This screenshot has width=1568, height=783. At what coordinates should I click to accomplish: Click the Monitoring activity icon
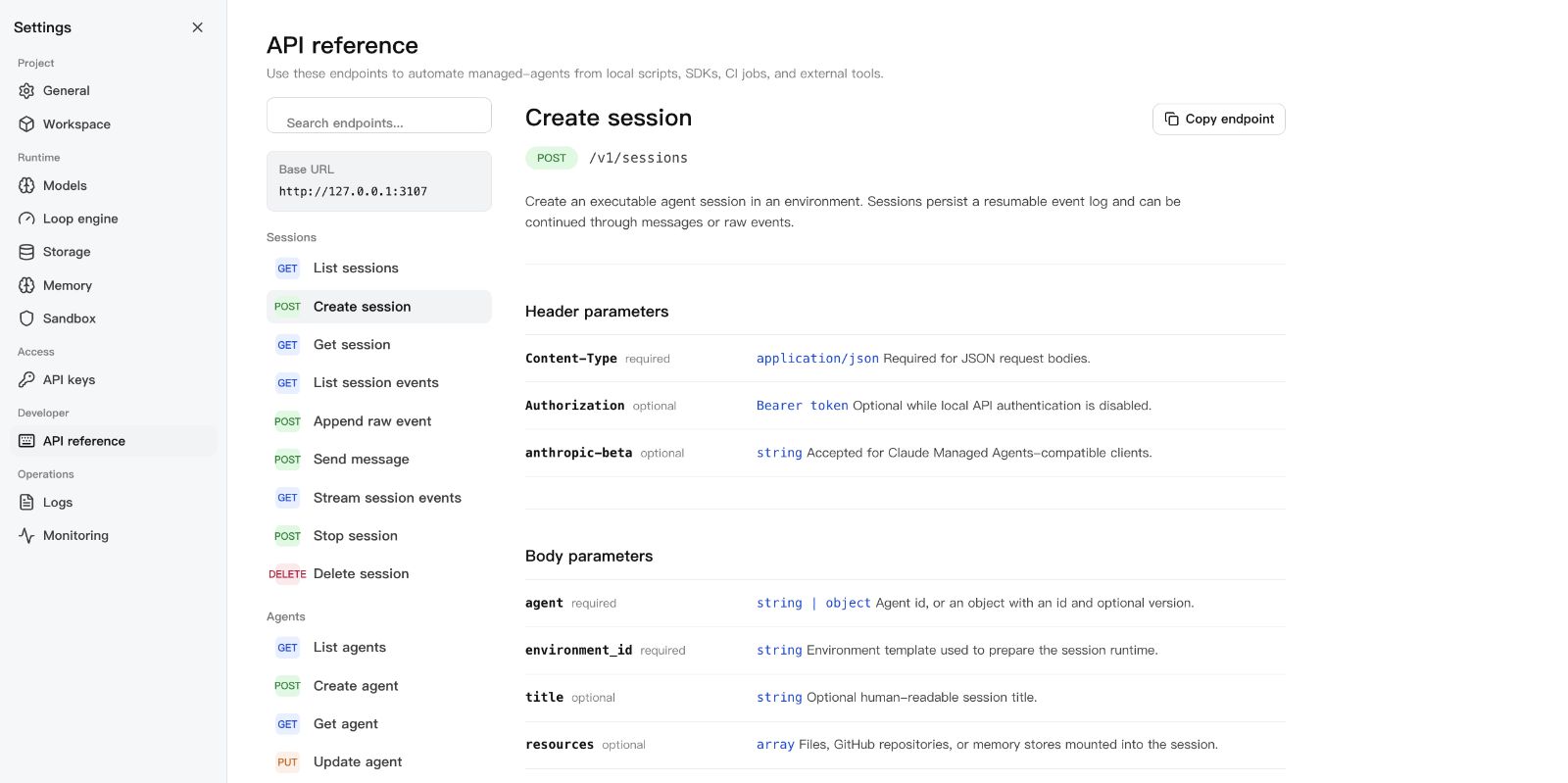[26, 536]
